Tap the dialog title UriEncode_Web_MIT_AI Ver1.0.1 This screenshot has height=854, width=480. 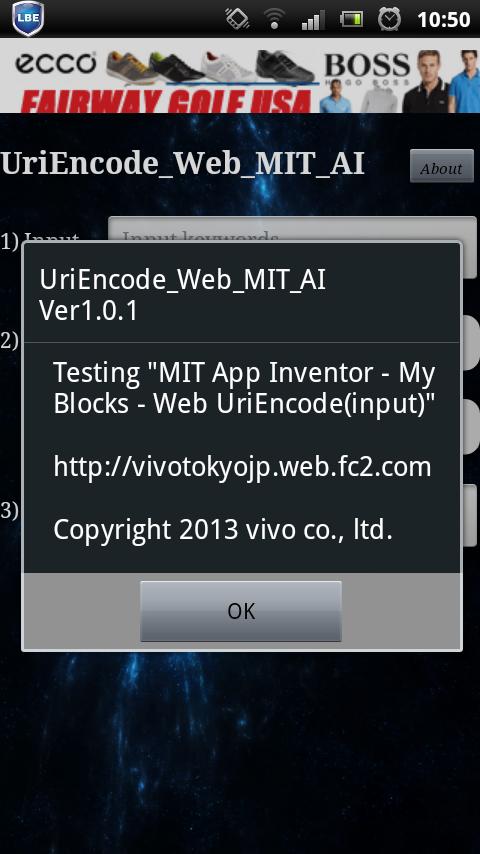(x=183, y=295)
